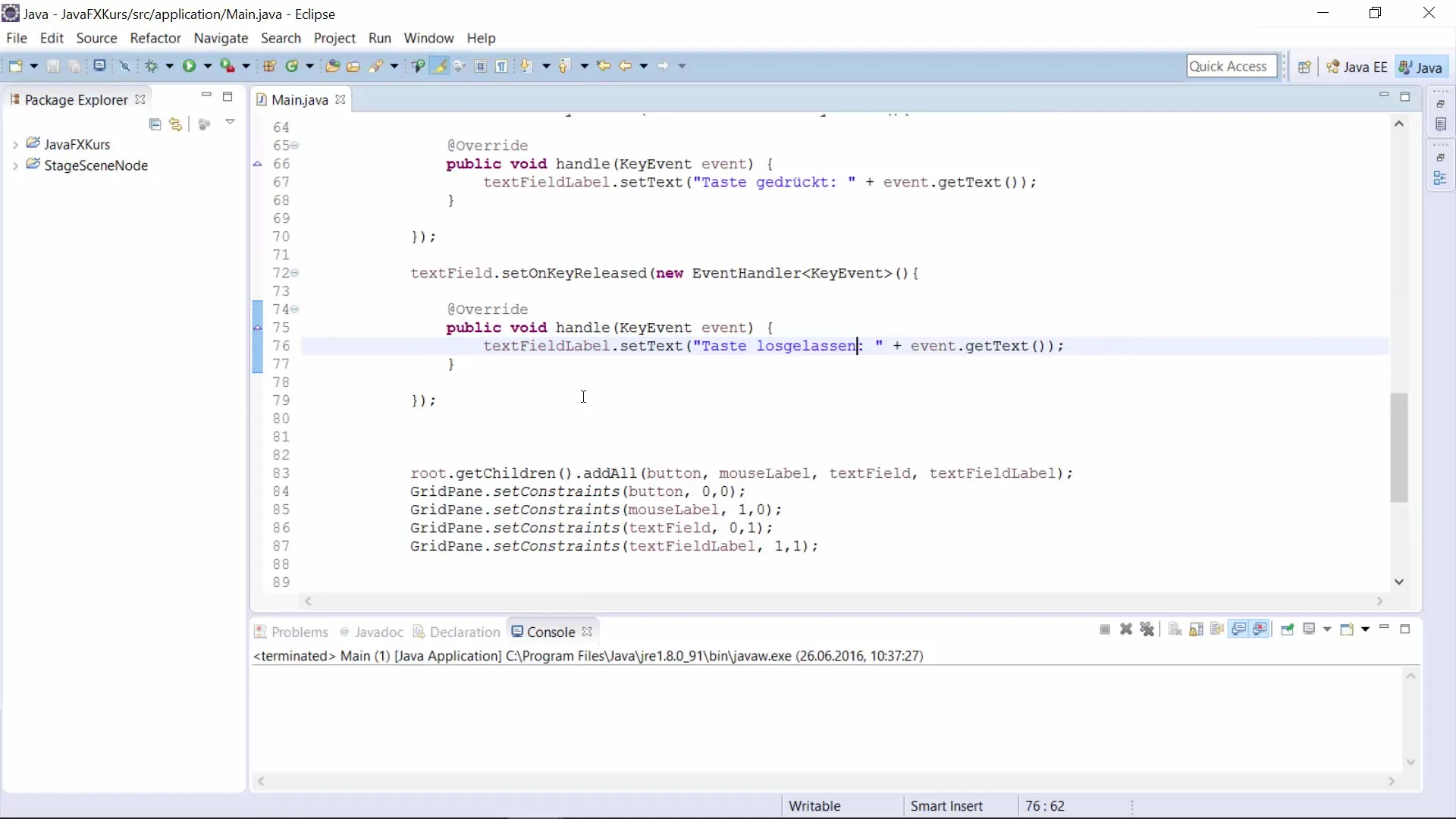Close the Main.java editor tab
This screenshot has width=1456, height=819.
(340, 99)
